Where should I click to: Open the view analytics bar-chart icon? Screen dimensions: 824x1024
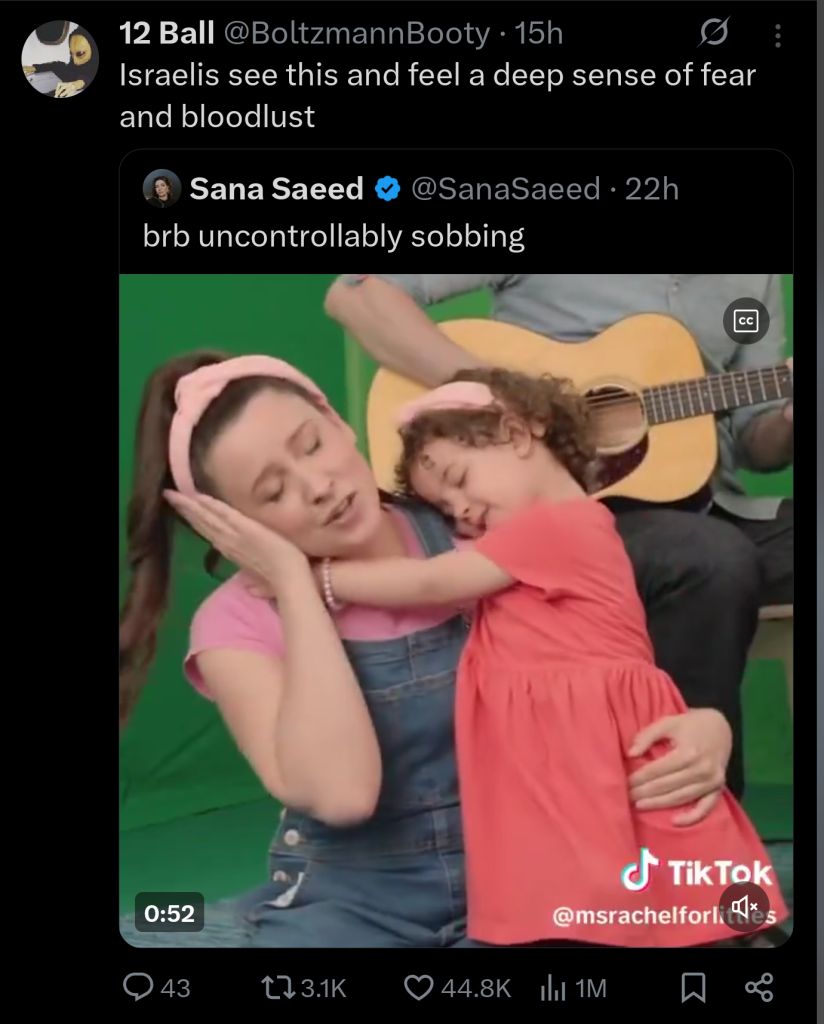coord(552,988)
